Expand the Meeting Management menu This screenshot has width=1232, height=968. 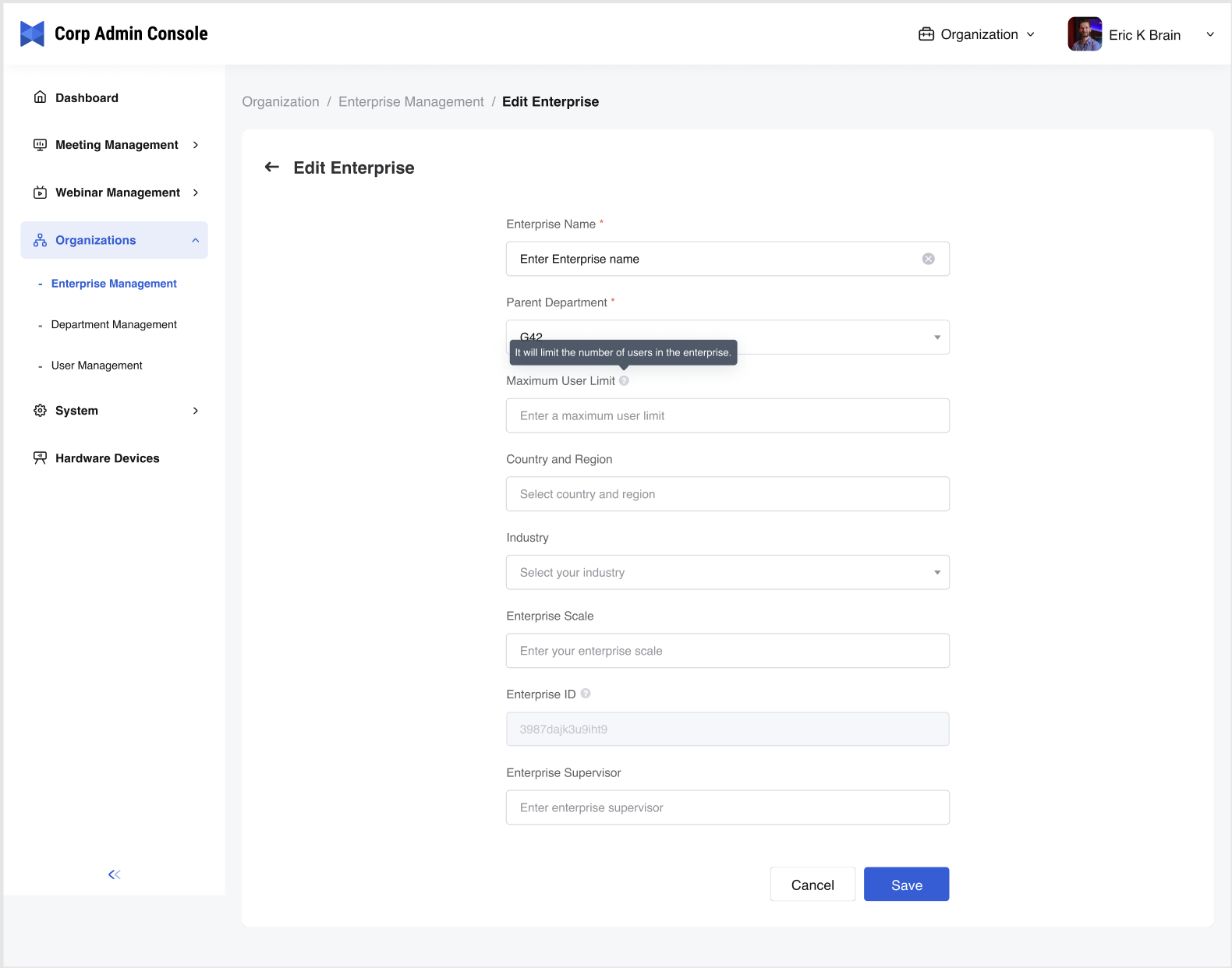tap(117, 145)
